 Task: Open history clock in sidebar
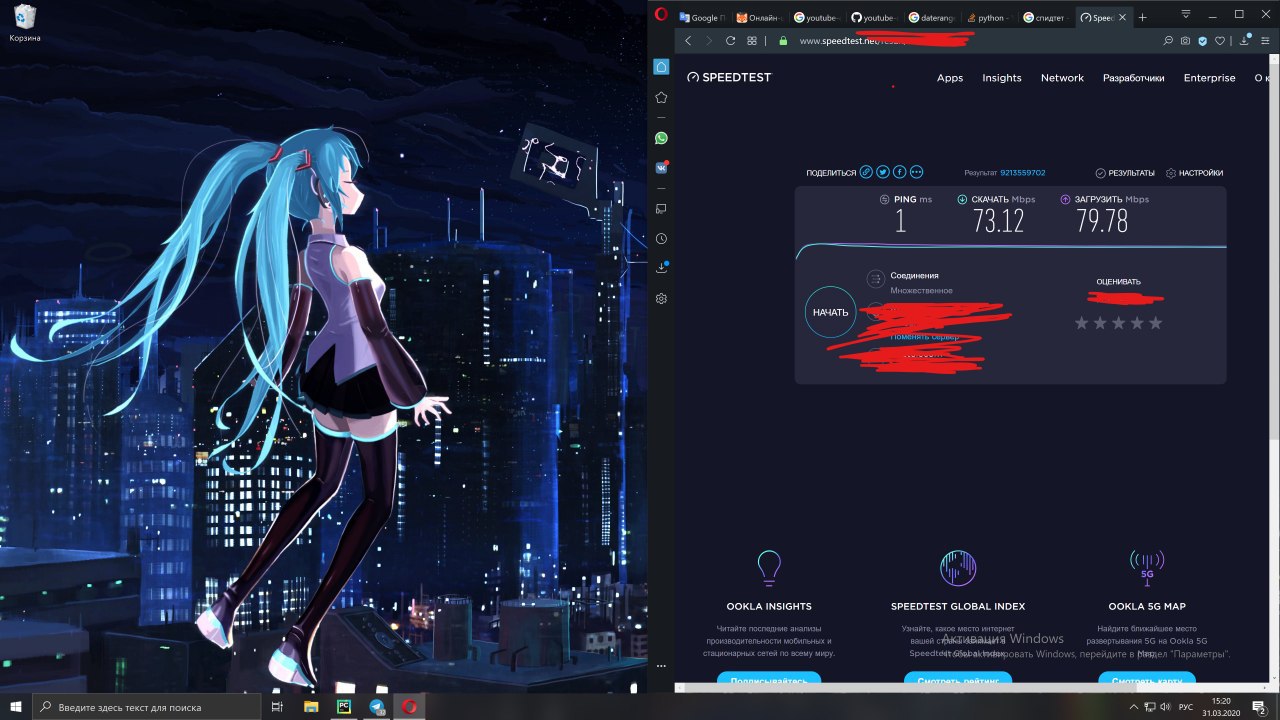coord(661,239)
